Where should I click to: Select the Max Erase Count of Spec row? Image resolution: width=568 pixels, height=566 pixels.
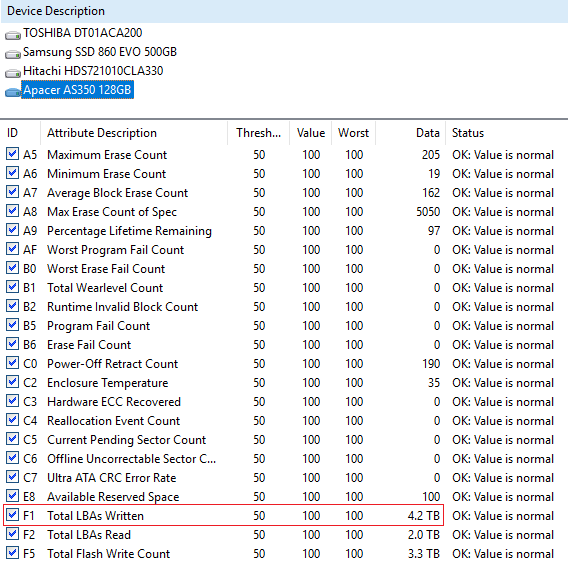point(284,212)
